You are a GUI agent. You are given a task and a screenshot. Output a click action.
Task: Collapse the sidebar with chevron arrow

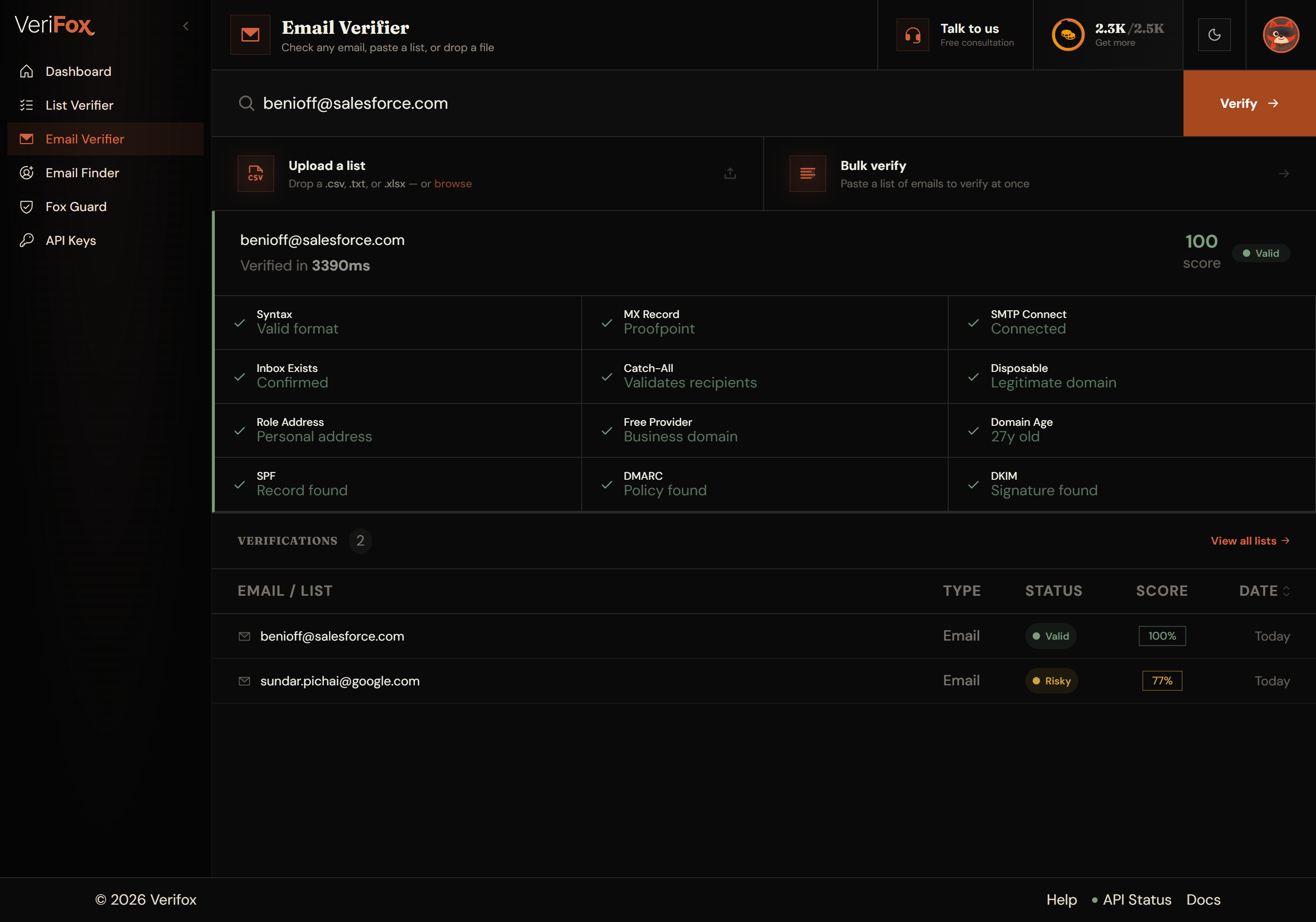186,26
